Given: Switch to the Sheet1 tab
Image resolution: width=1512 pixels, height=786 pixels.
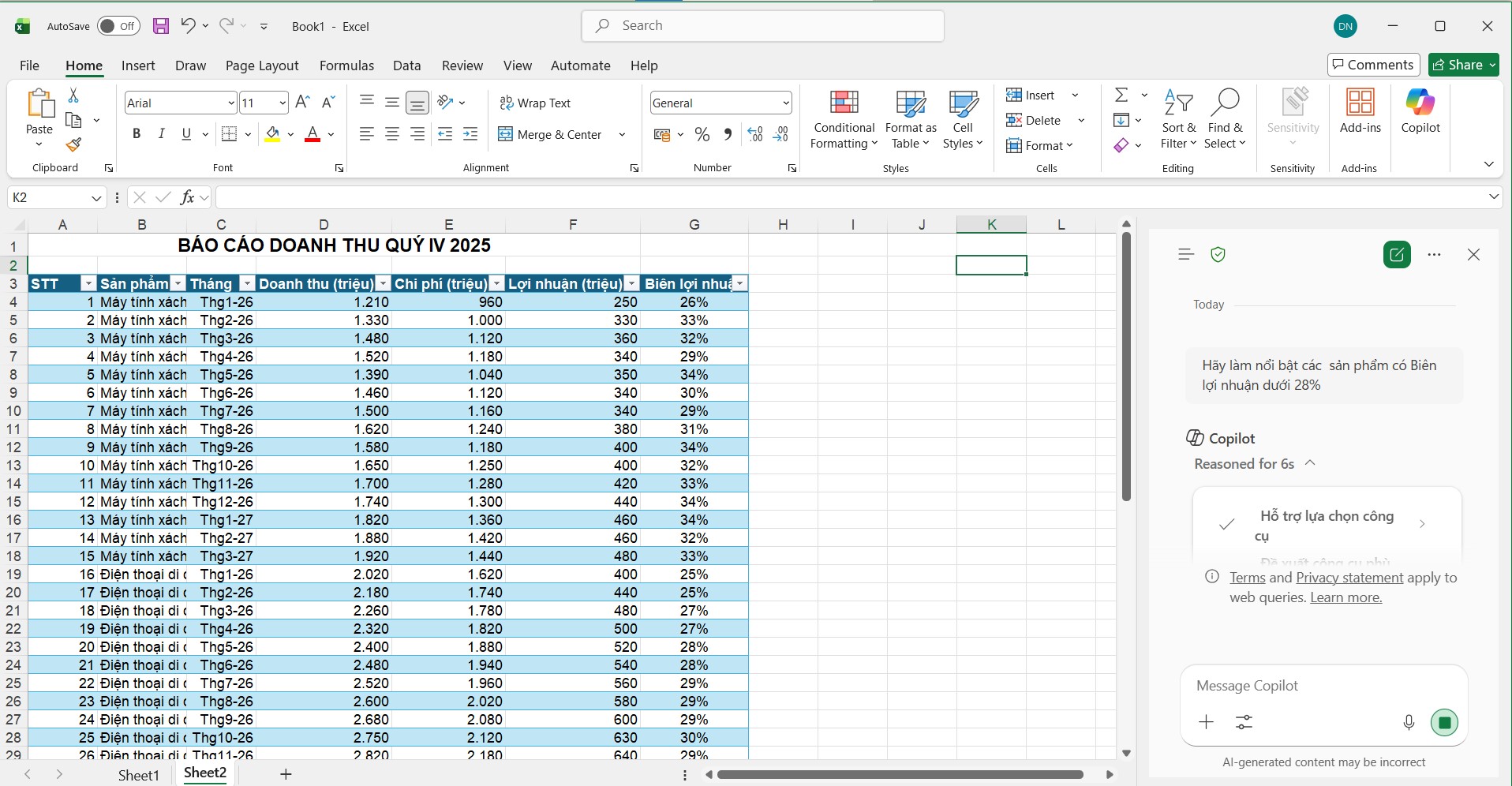Looking at the screenshot, I should pyautogui.click(x=139, y=775).
